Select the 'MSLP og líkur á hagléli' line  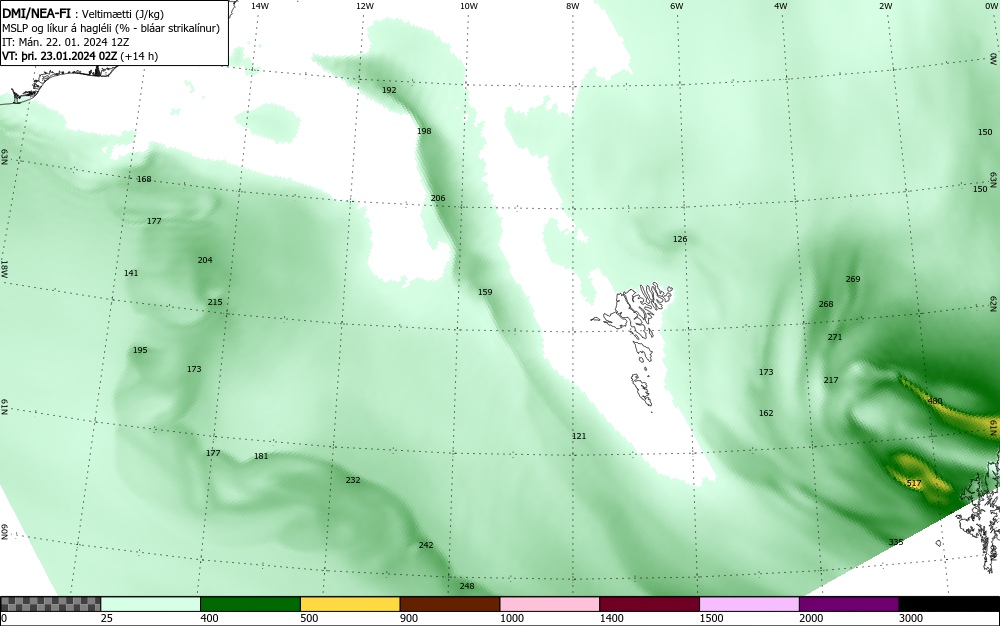point(111,28)
